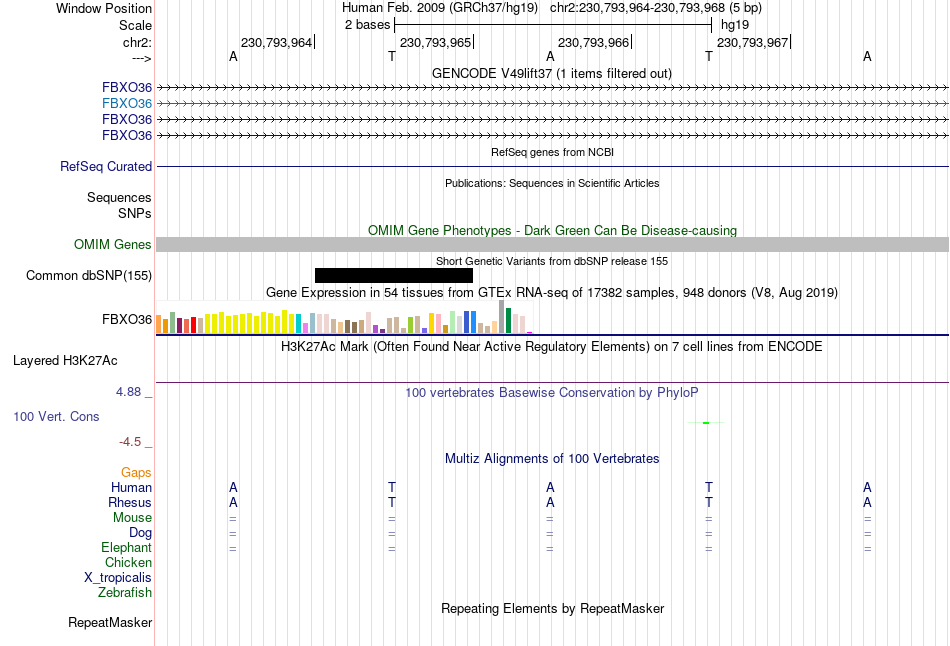Open the GTEx Gene Expression track title

[552, 293]
